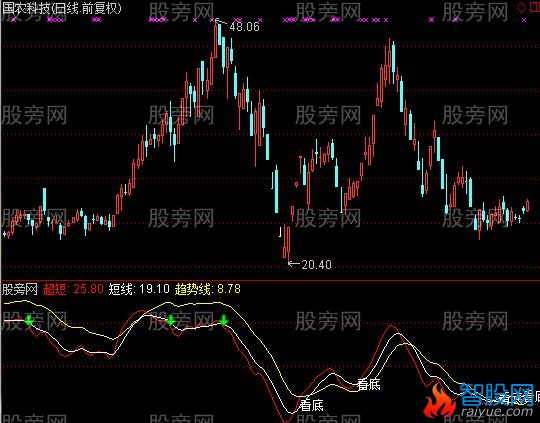Click the rightmost magenta cross marker at top

pyautogui.click(x=524, y=20)
